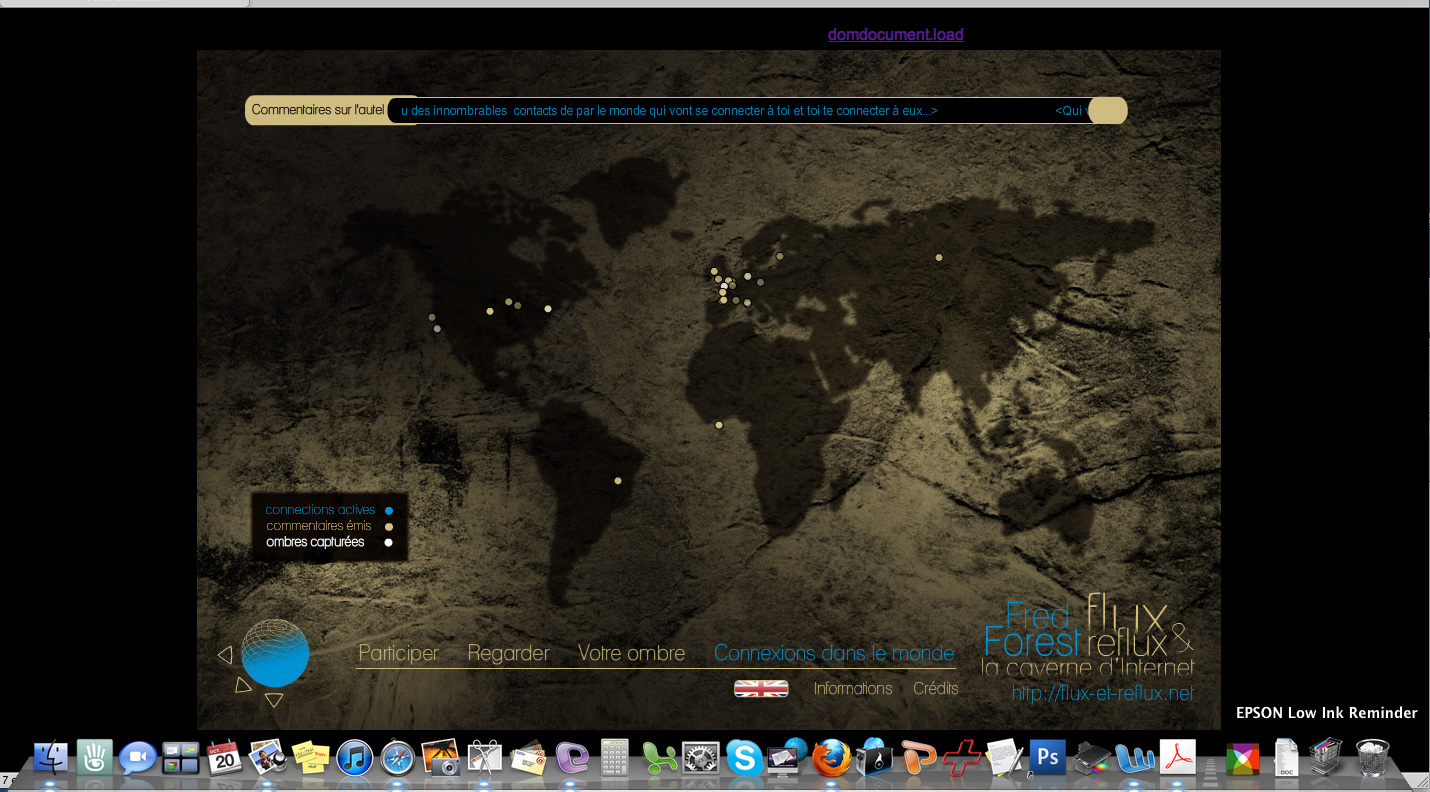Click the map dot in South America
This screenshot has height=792, width=1430.
(618, 481)
